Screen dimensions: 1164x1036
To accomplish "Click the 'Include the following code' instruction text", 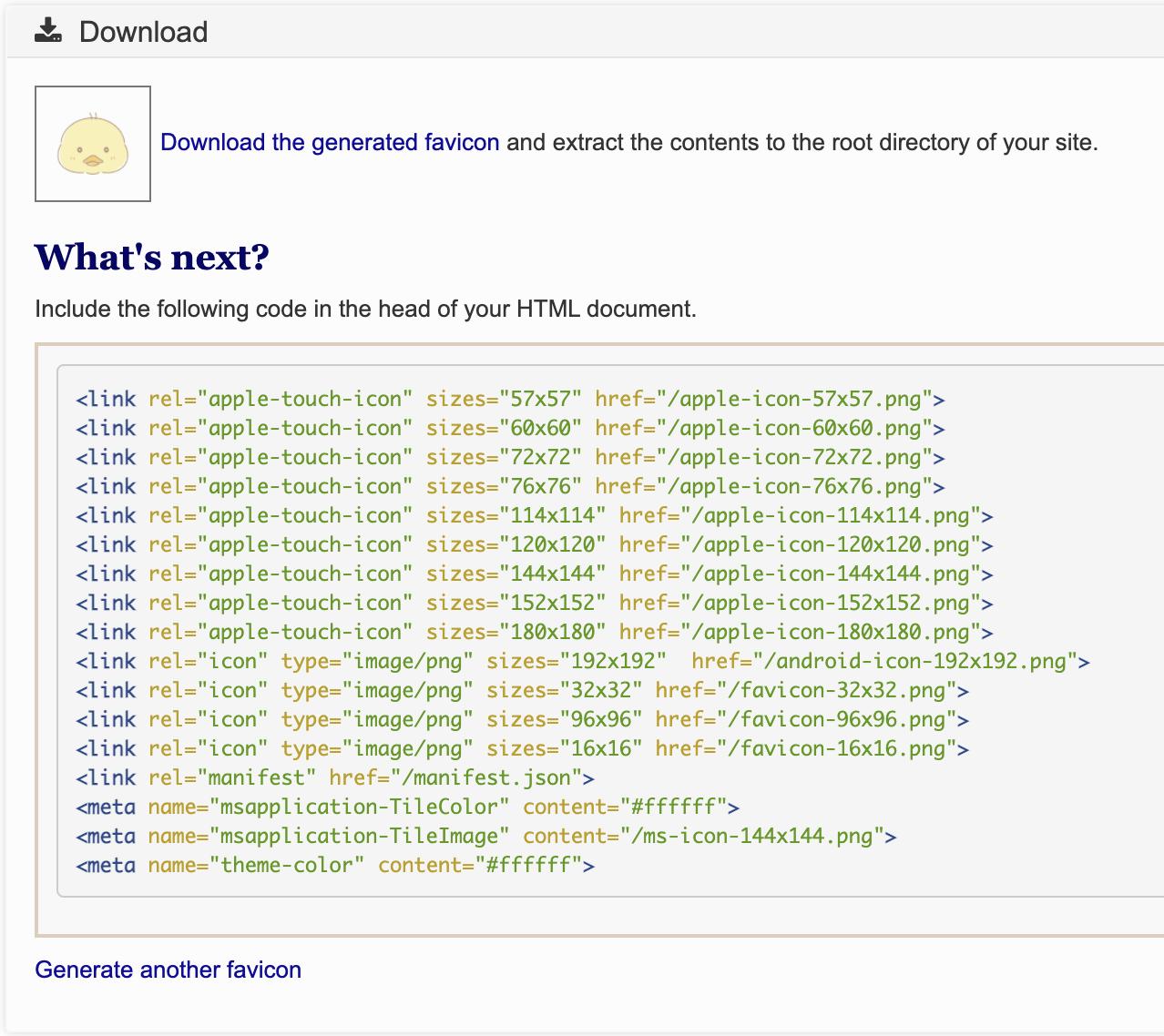I will pyautogui.click(x=365, y=309).
